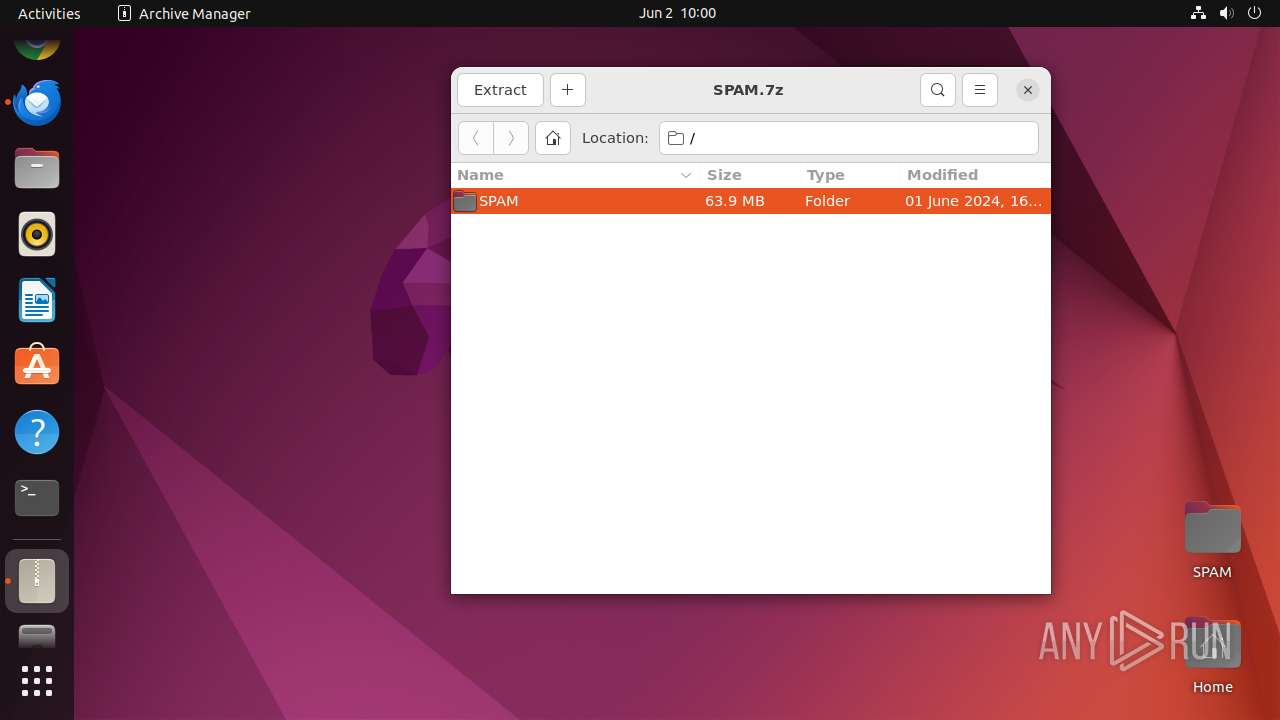
Task: Close the SPAM.7z window
Action: pyautogui.click(x=1027, y=90)
